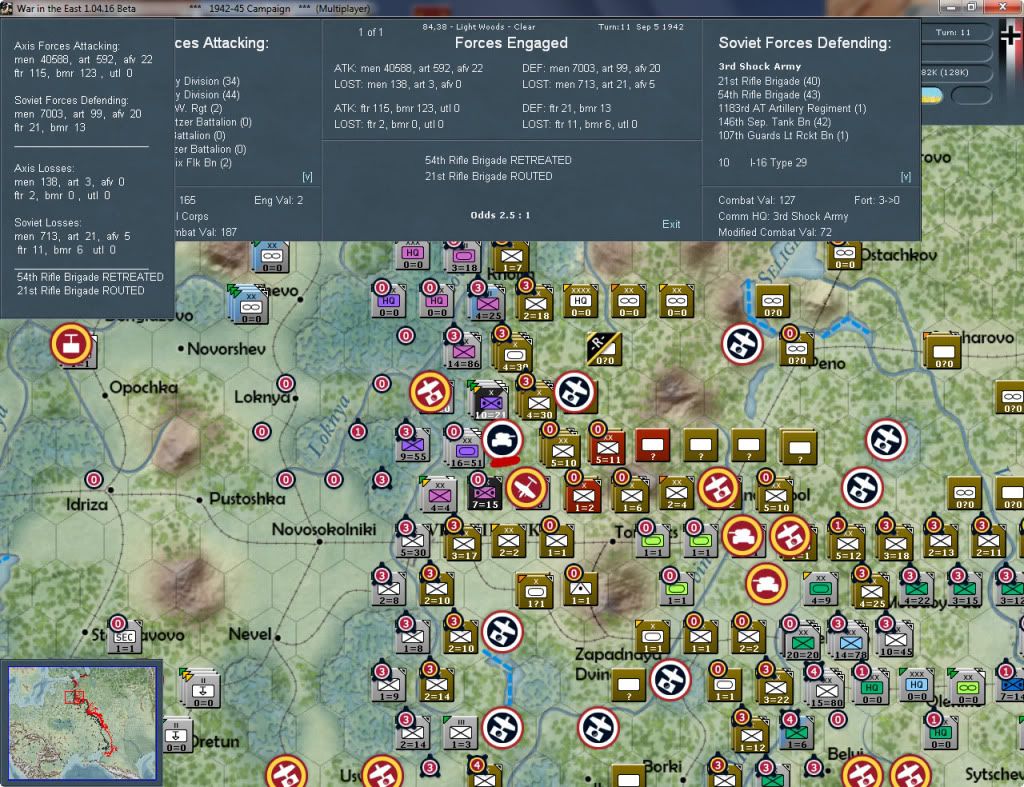Click '107th Guards Lt Rckt Bn (1)' entry
Image resolution: width=1024 pixels, height=787 pixels.
(783, 136)
